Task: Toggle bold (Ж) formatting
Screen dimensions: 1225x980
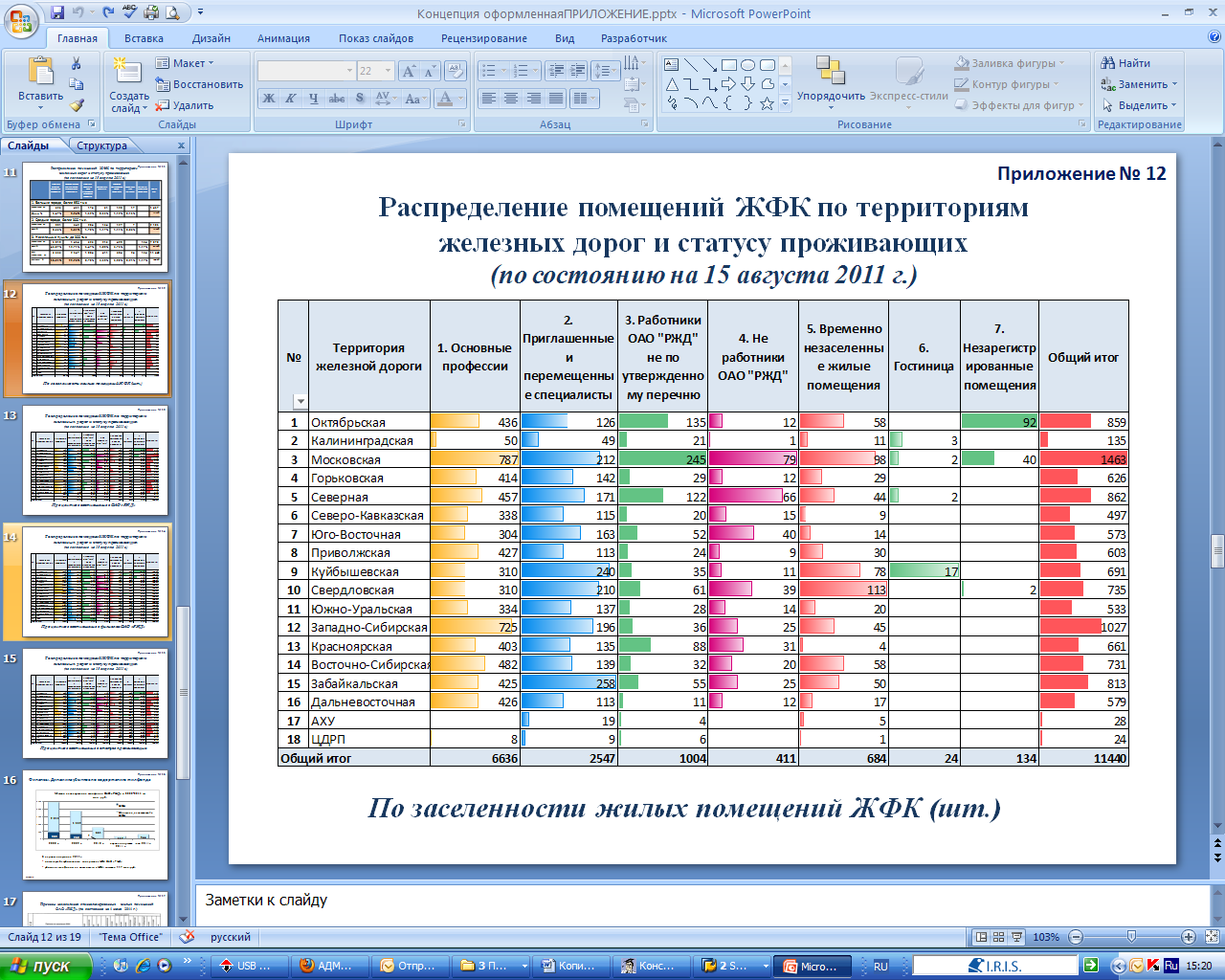Action: [269, 98]
